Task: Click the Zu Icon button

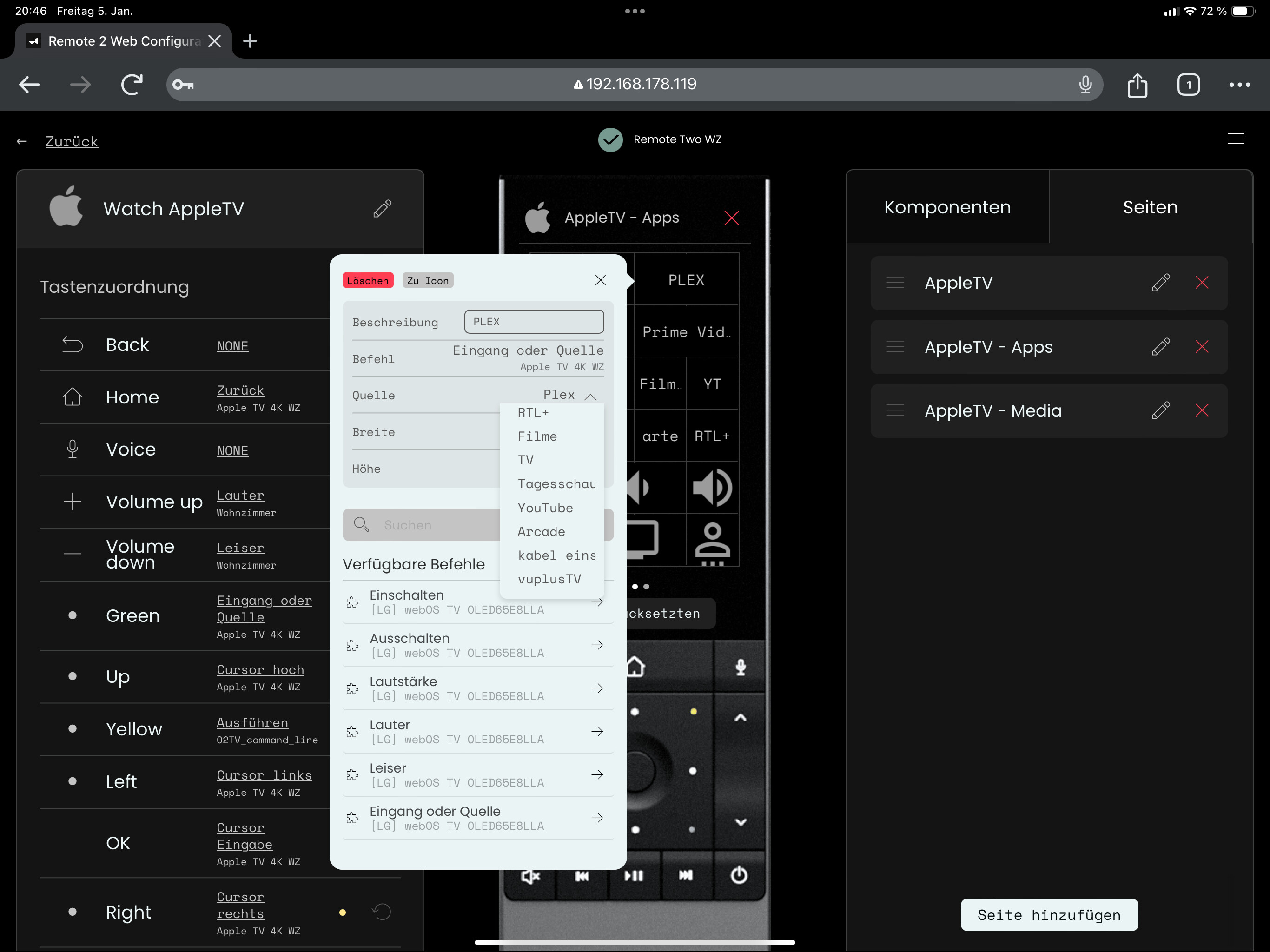Action: click(428, 280)
